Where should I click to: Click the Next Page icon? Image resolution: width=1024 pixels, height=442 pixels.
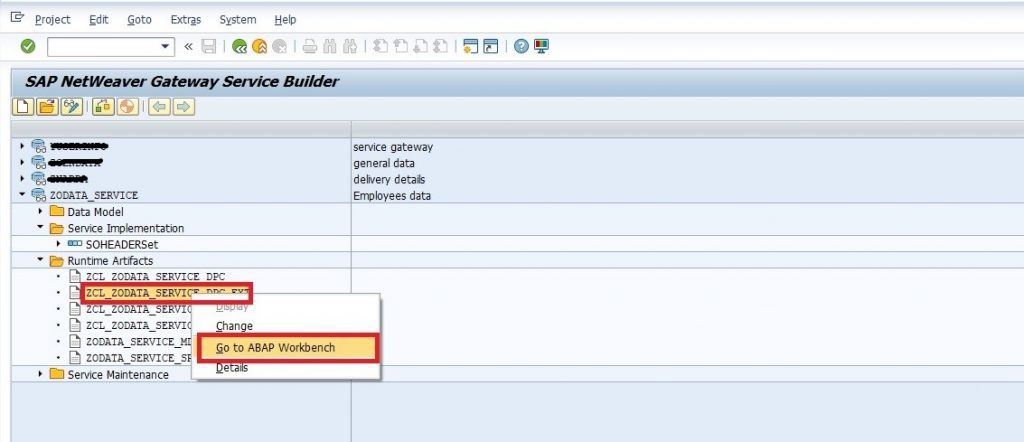(x=421, y=46)
